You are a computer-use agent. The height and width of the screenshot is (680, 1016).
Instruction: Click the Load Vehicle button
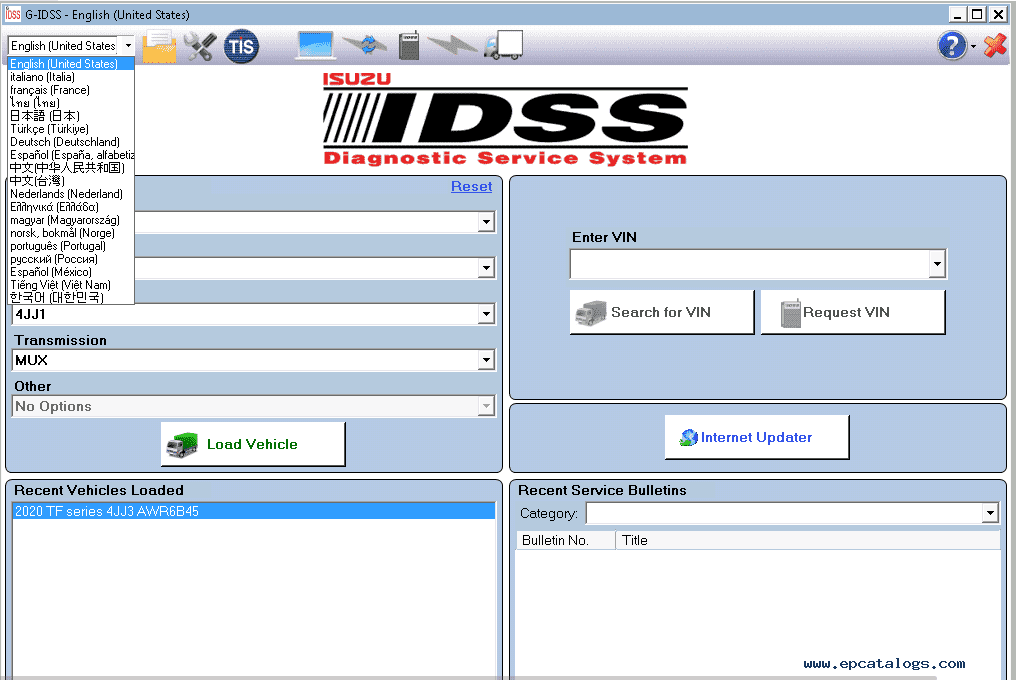tap(253, 444)
